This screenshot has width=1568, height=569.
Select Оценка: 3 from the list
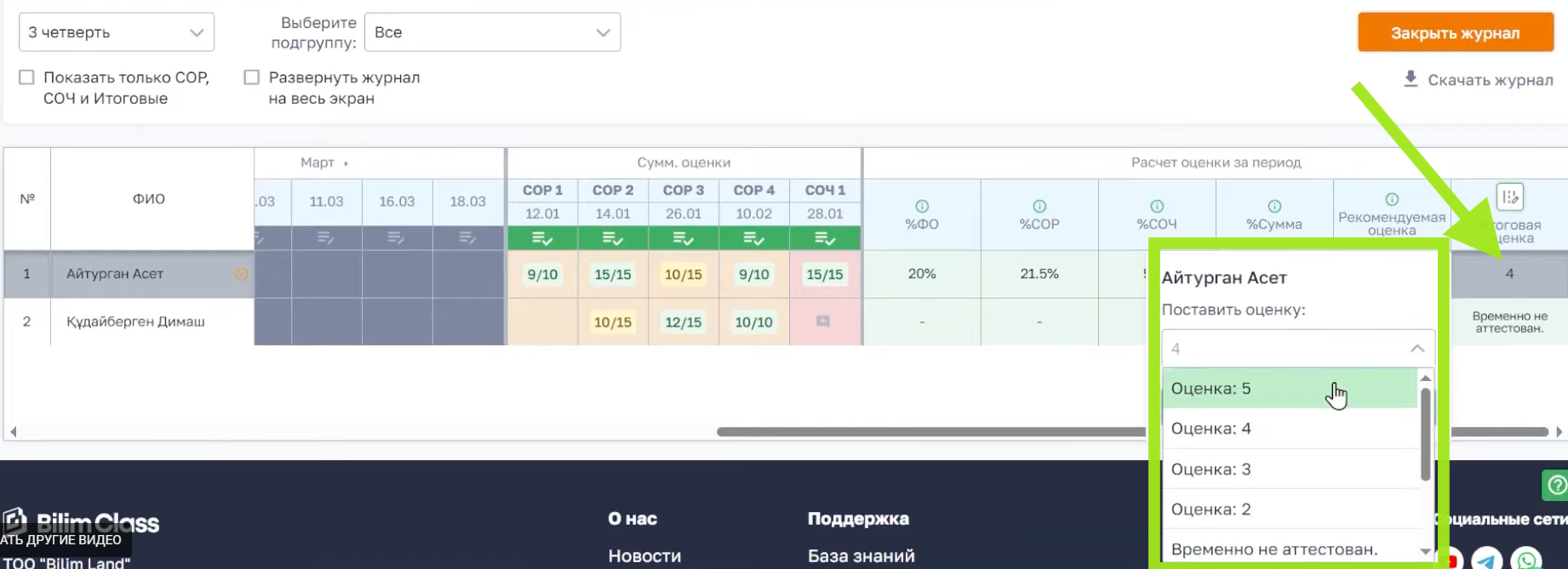click(x=1290, y=469)
